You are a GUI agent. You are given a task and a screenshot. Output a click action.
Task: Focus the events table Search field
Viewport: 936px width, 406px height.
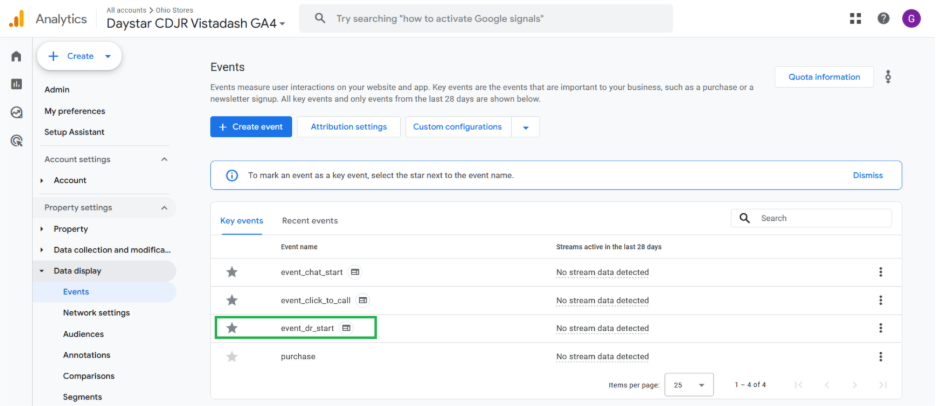coord(811,219)
